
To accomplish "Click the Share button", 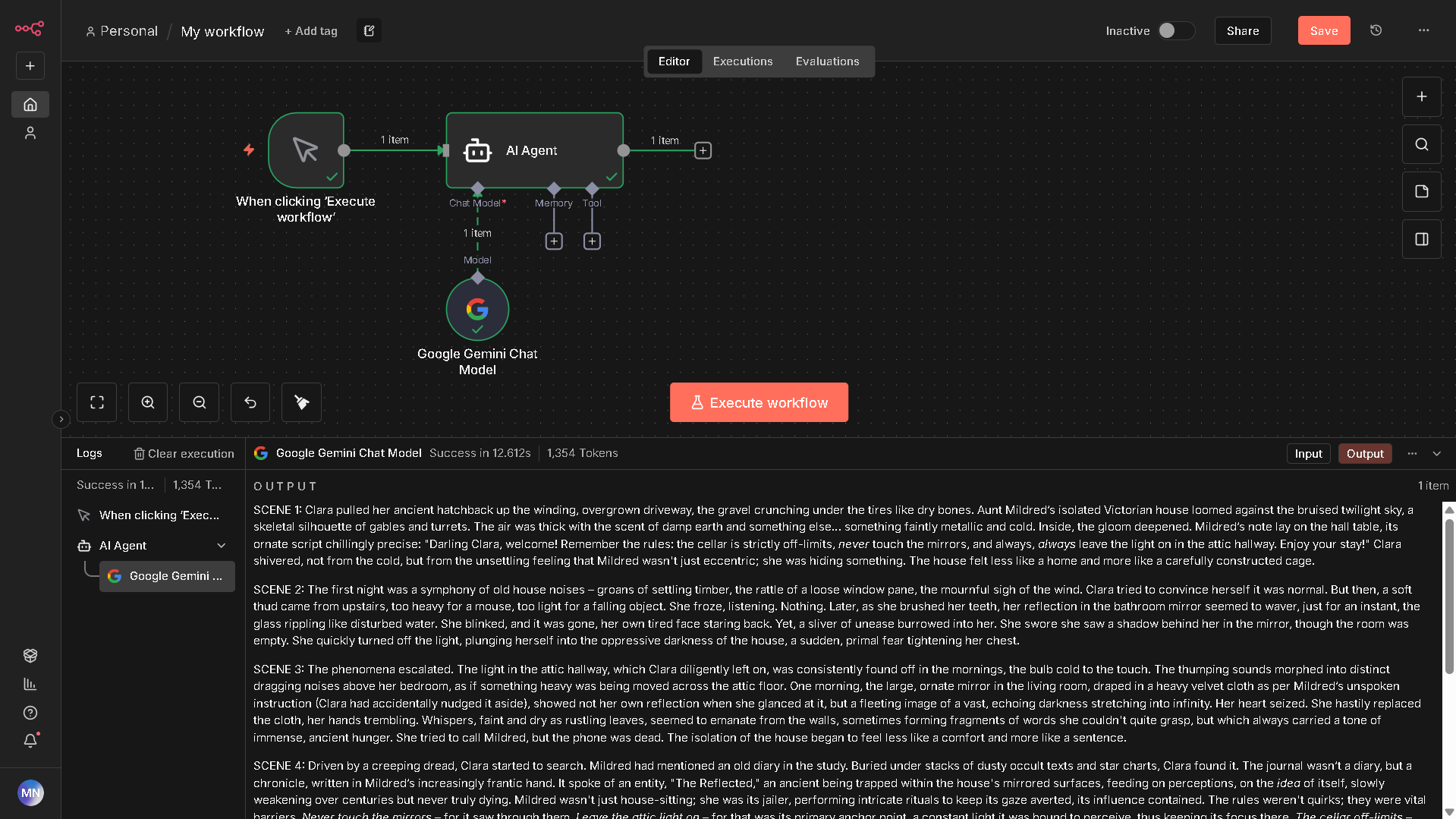I will coord(1243,30).
